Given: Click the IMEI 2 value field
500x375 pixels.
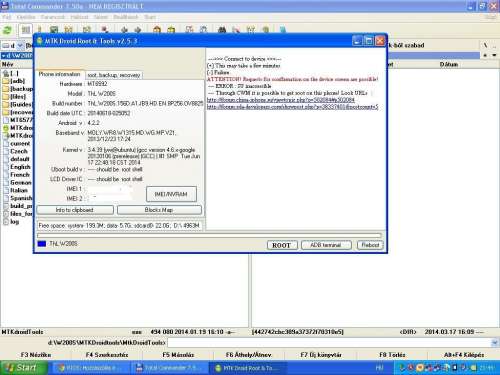Looking at the screenshot, I should (x=110, y=198).
